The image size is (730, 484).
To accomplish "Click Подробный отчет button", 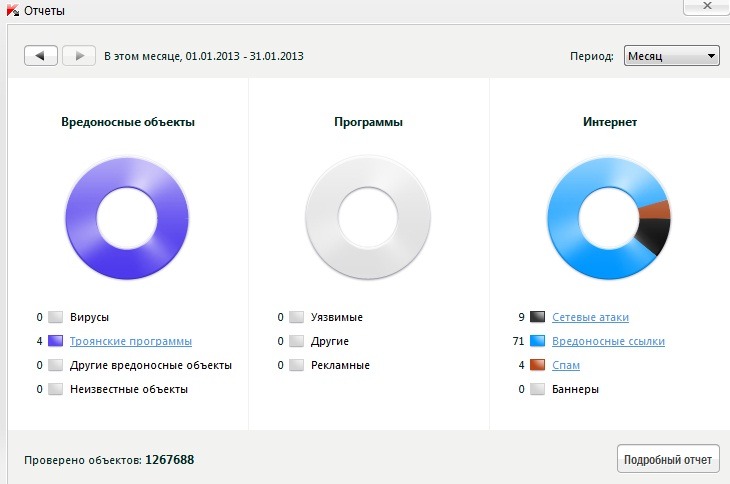I will (x=667, y=459).
